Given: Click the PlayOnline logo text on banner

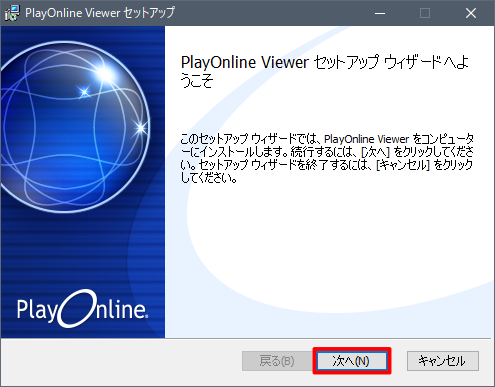Looking at the screenshot, I should 82,309.
